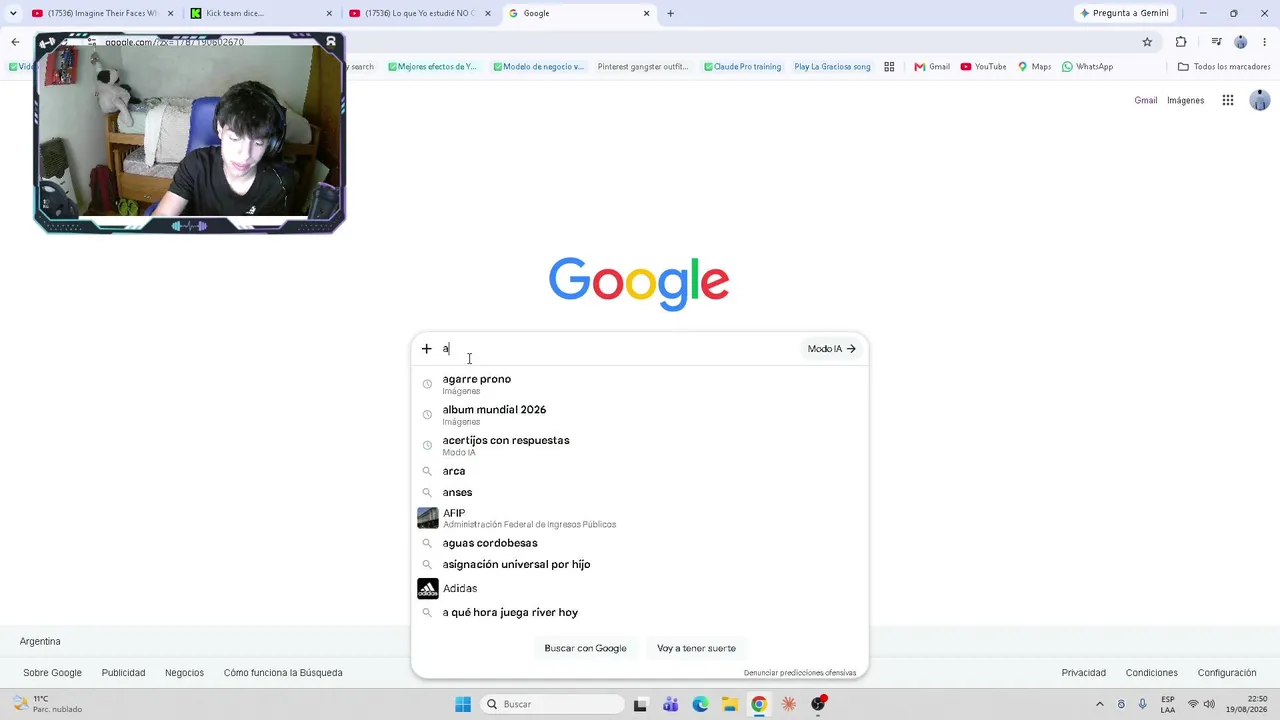
Task: Go back to the previous page
Action: 15,42
